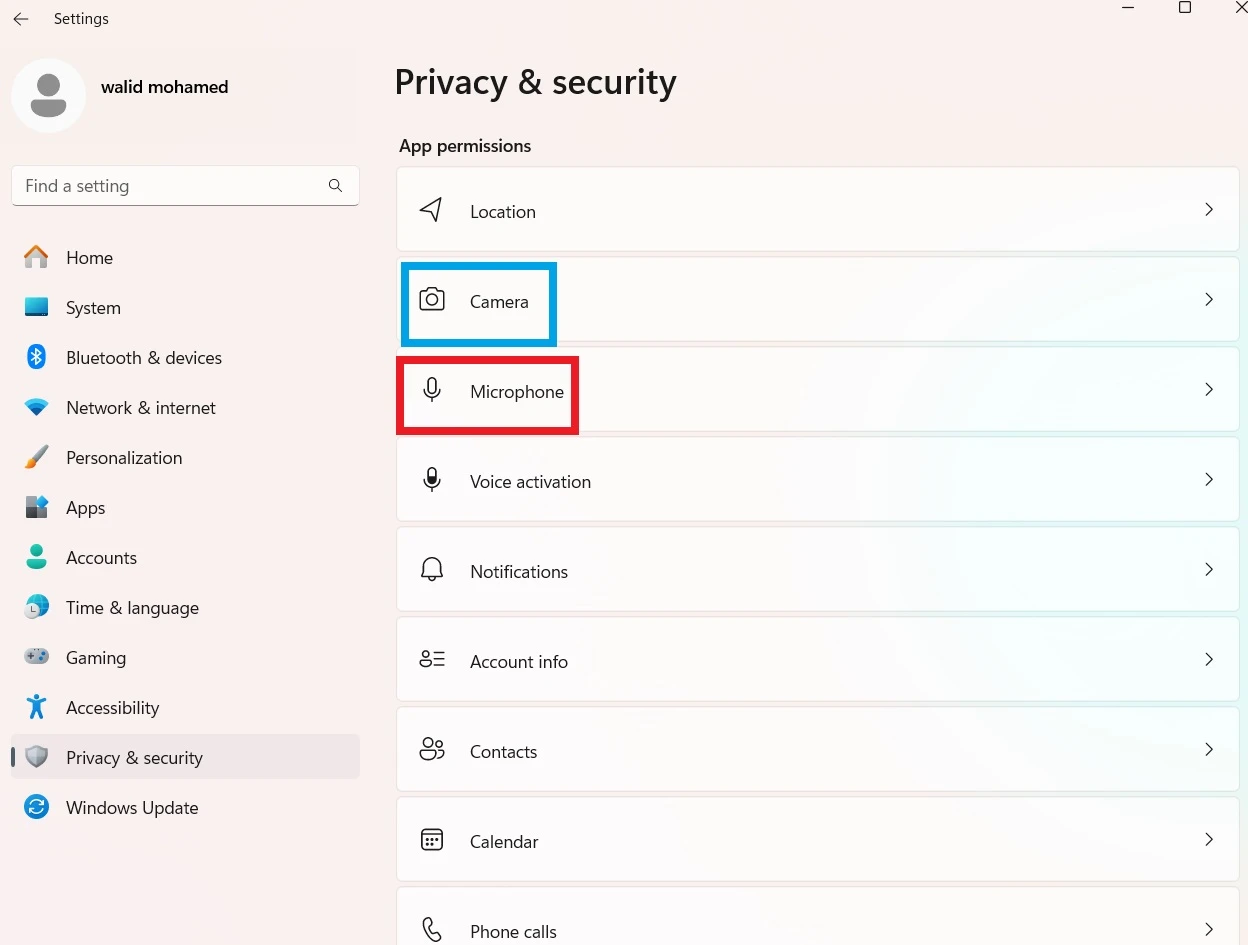The height and width of the screenshot is (945, 1248).
Task: Click the Calendar icon
Action: [432, 840]
